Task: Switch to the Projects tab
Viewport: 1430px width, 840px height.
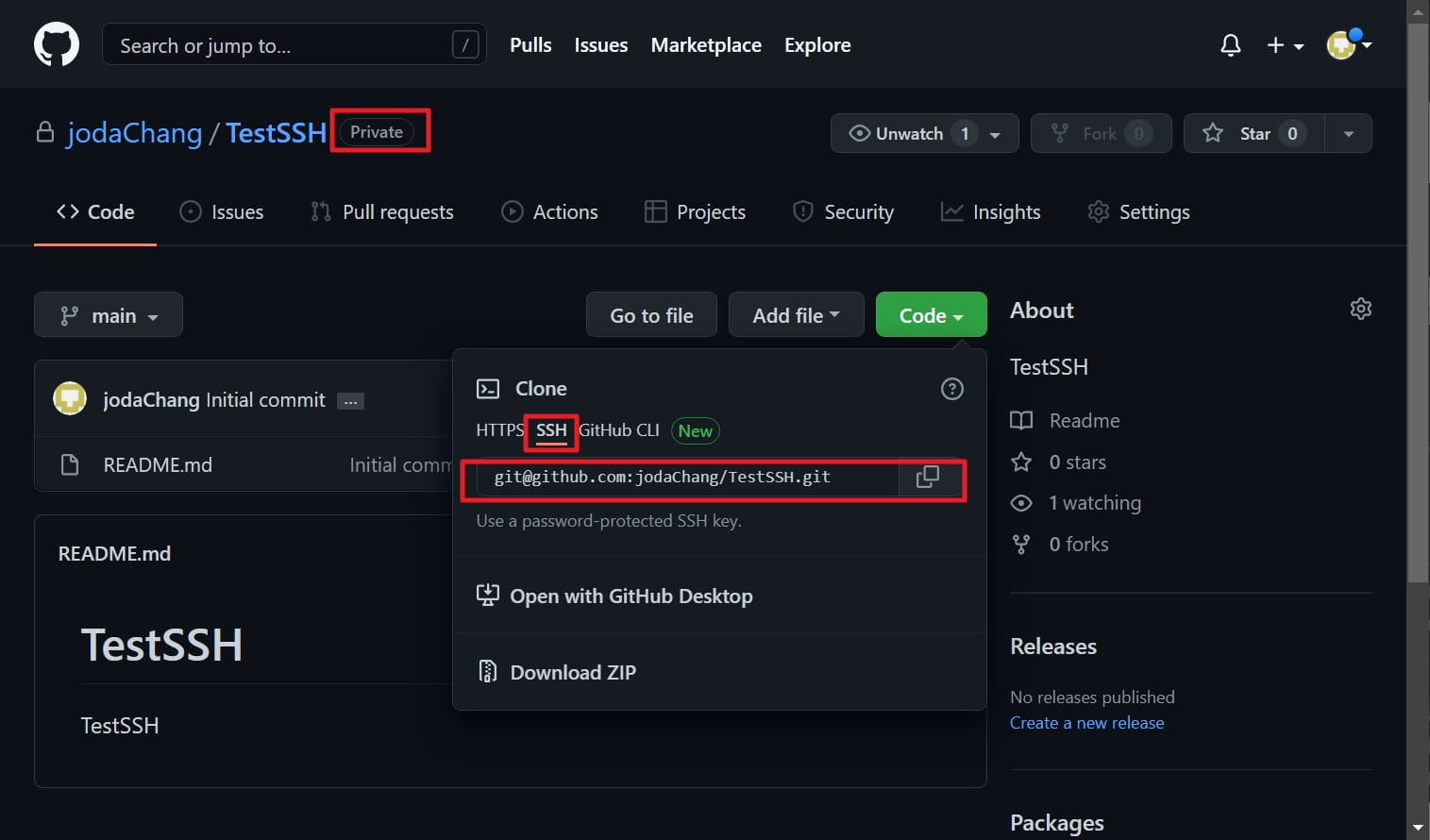Action: click(695, 212)
